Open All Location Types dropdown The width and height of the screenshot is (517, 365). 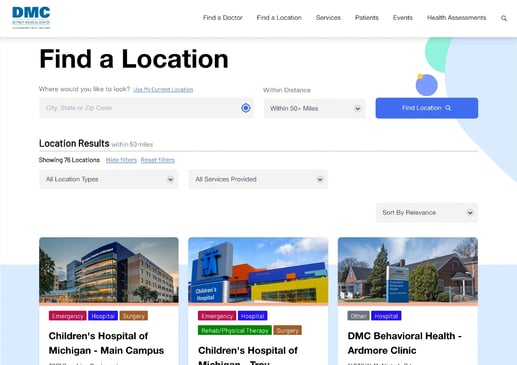tap(109, 179)
